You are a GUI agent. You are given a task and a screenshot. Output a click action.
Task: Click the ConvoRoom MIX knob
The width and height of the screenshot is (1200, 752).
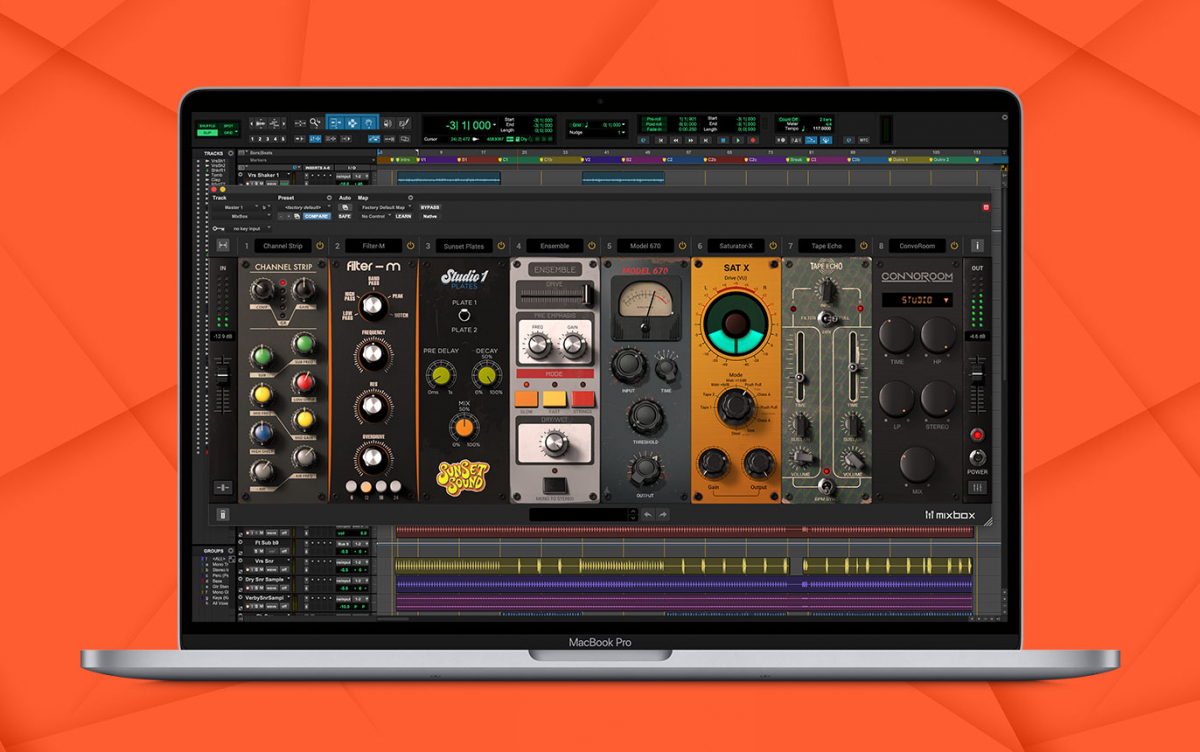point(917,465)
